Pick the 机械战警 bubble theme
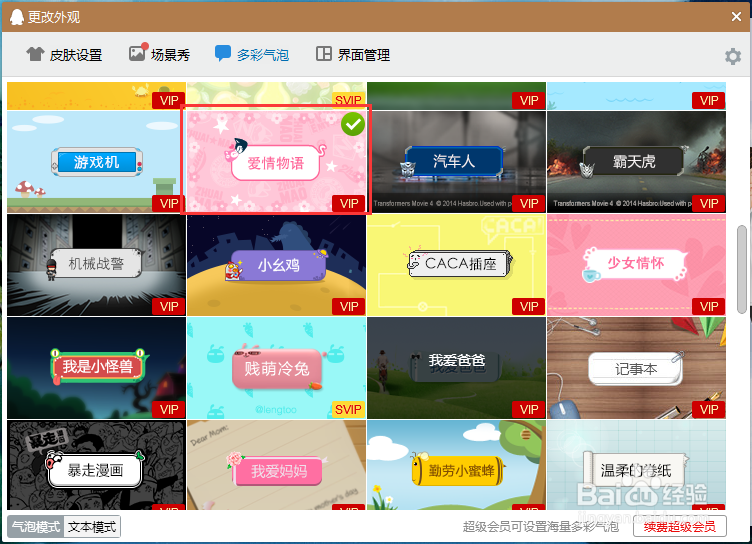Viewport: 752px width, 544px height. [x=96, y=265]
